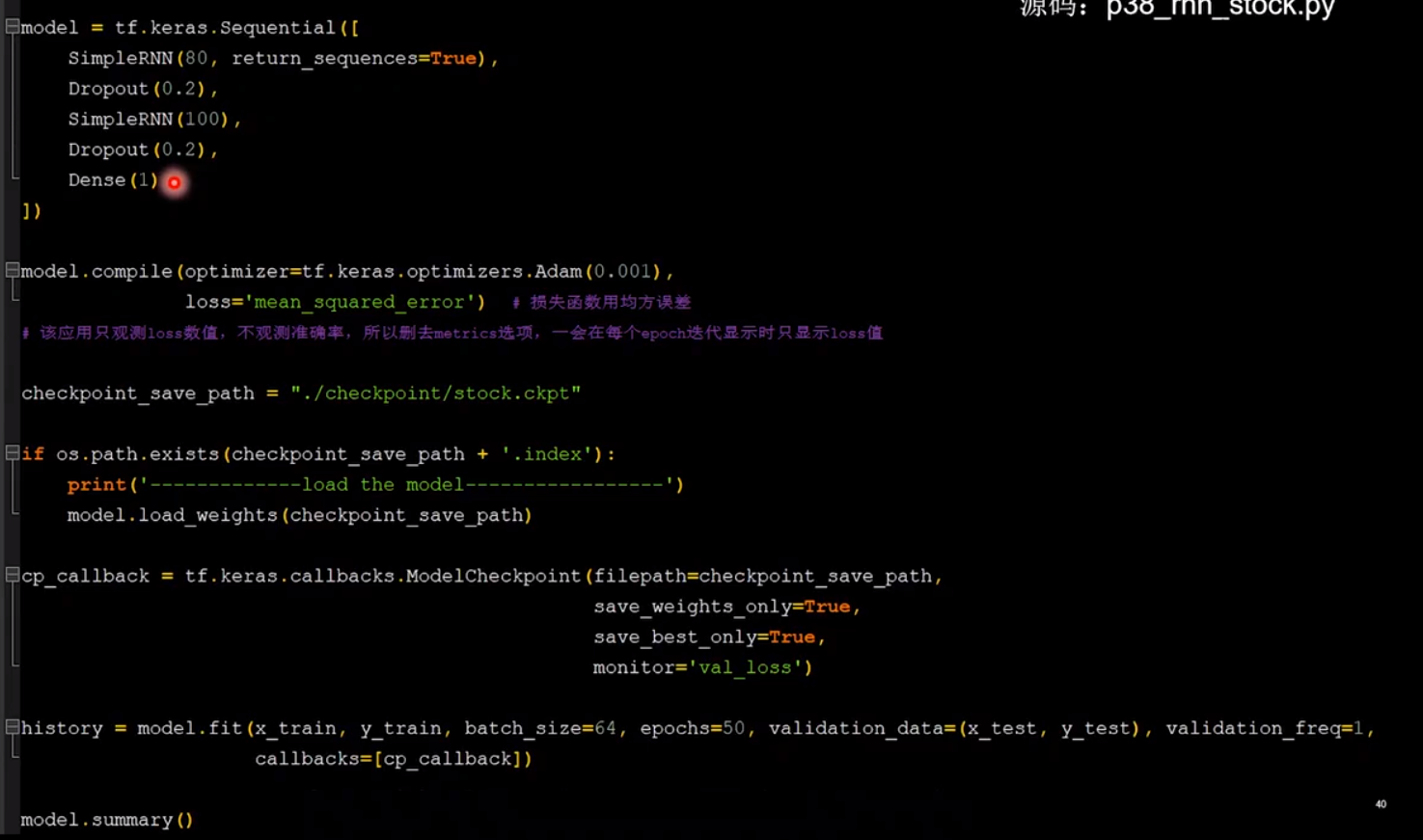The height and width of the screenshot is (840, 1423).
Task: Click os.path.exists in the if condition
Action: pyautogui.click(x=137, y=454)
